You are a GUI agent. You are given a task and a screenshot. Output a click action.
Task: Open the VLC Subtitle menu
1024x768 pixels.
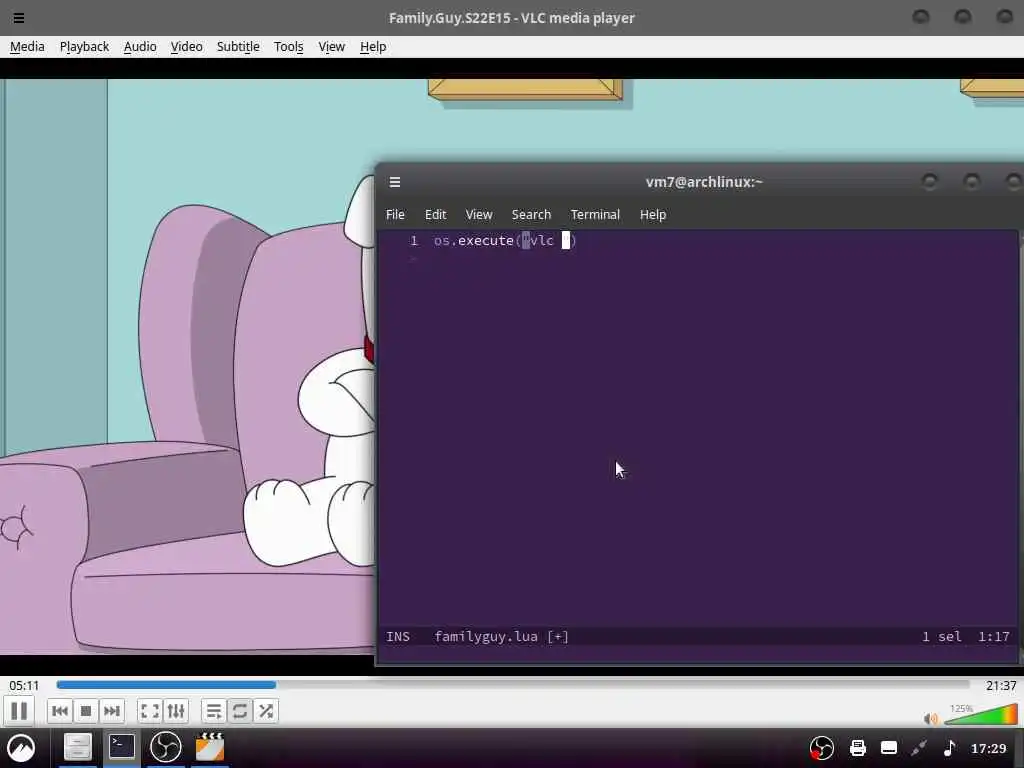[238, 46]
